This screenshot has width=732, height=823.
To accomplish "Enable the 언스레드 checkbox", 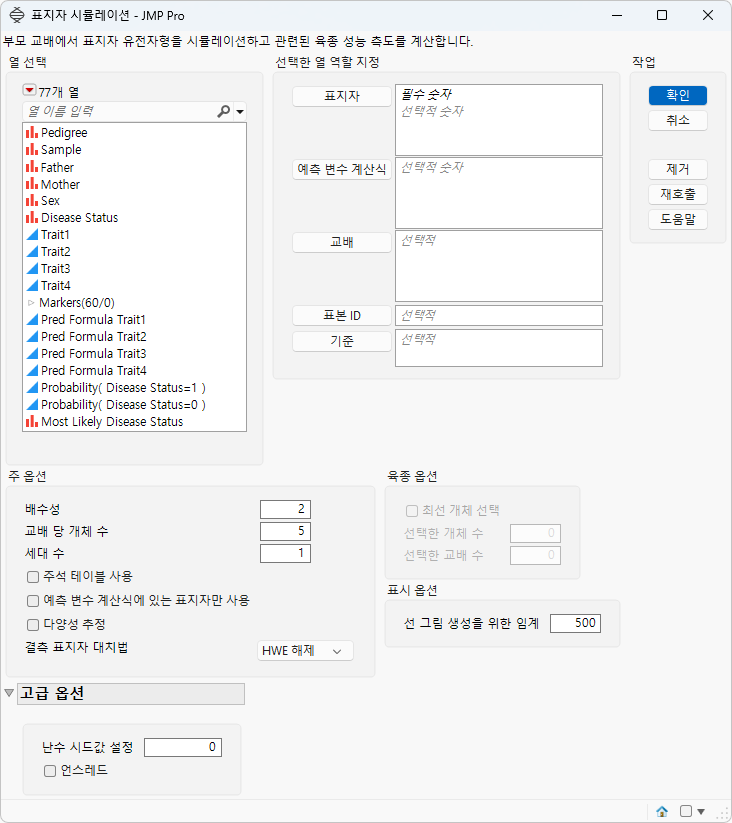I will (50, 771).
